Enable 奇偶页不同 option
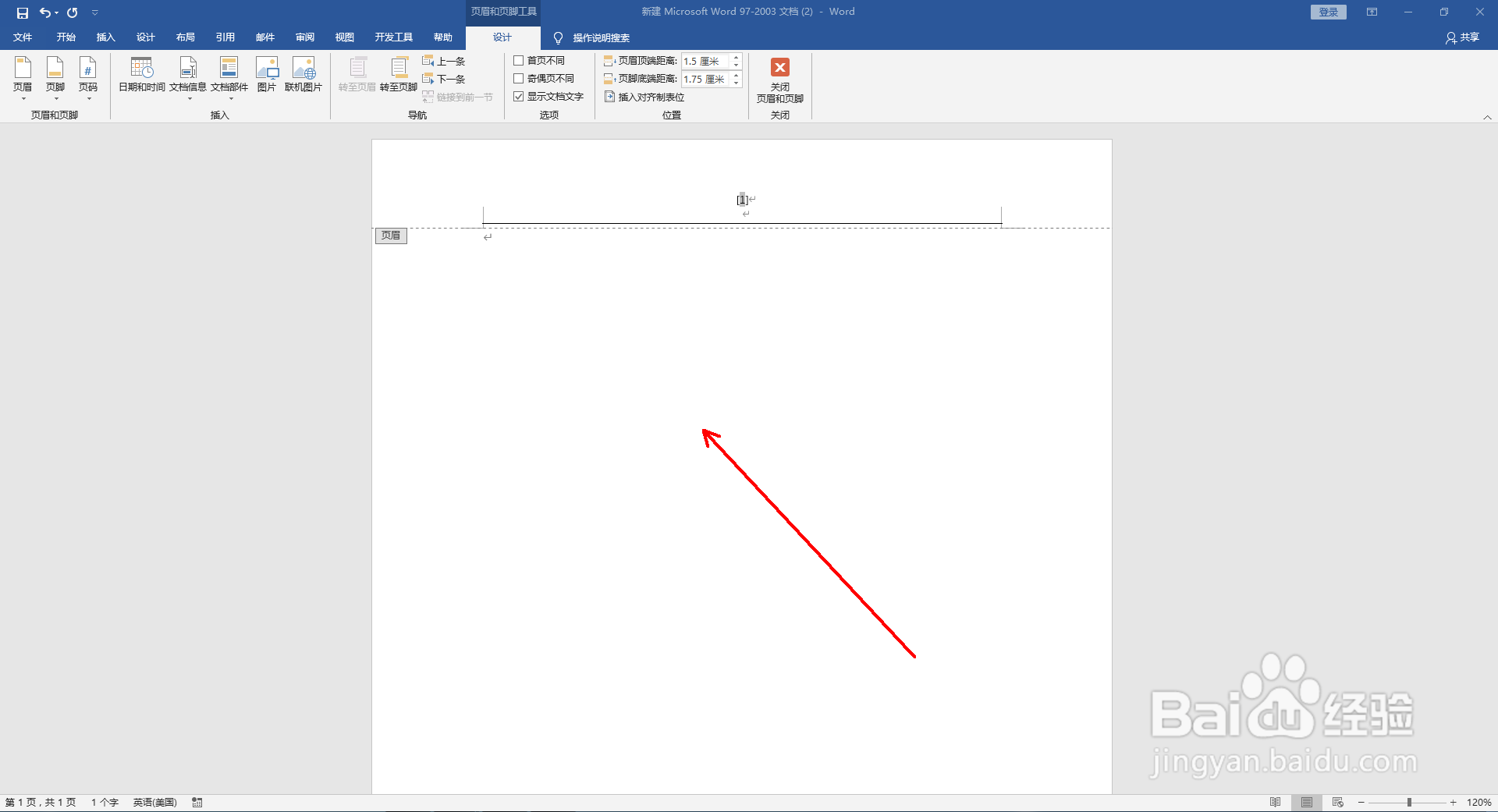 (519, 78)
